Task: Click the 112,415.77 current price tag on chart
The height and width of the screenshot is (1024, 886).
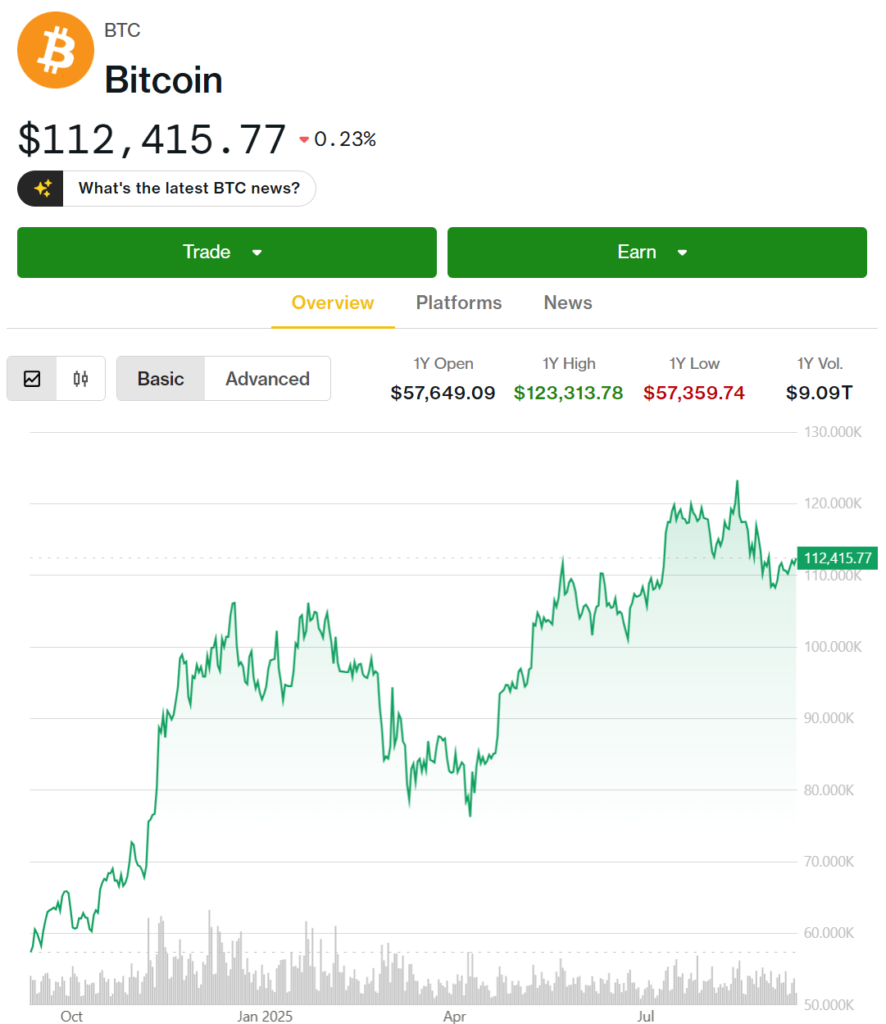Action: tap(838, 558)
